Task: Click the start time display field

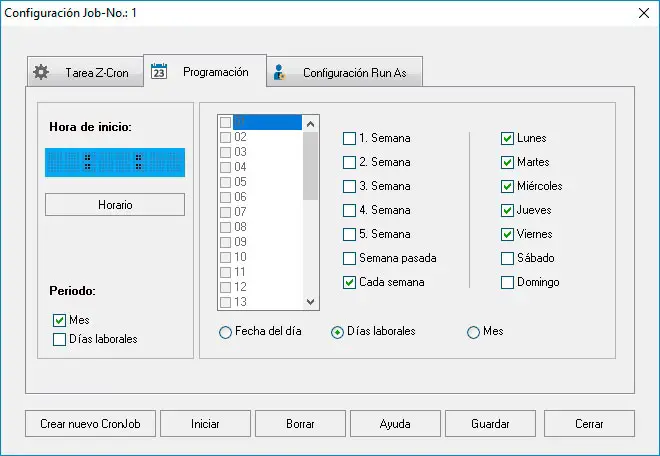Action: click(115, 162)
